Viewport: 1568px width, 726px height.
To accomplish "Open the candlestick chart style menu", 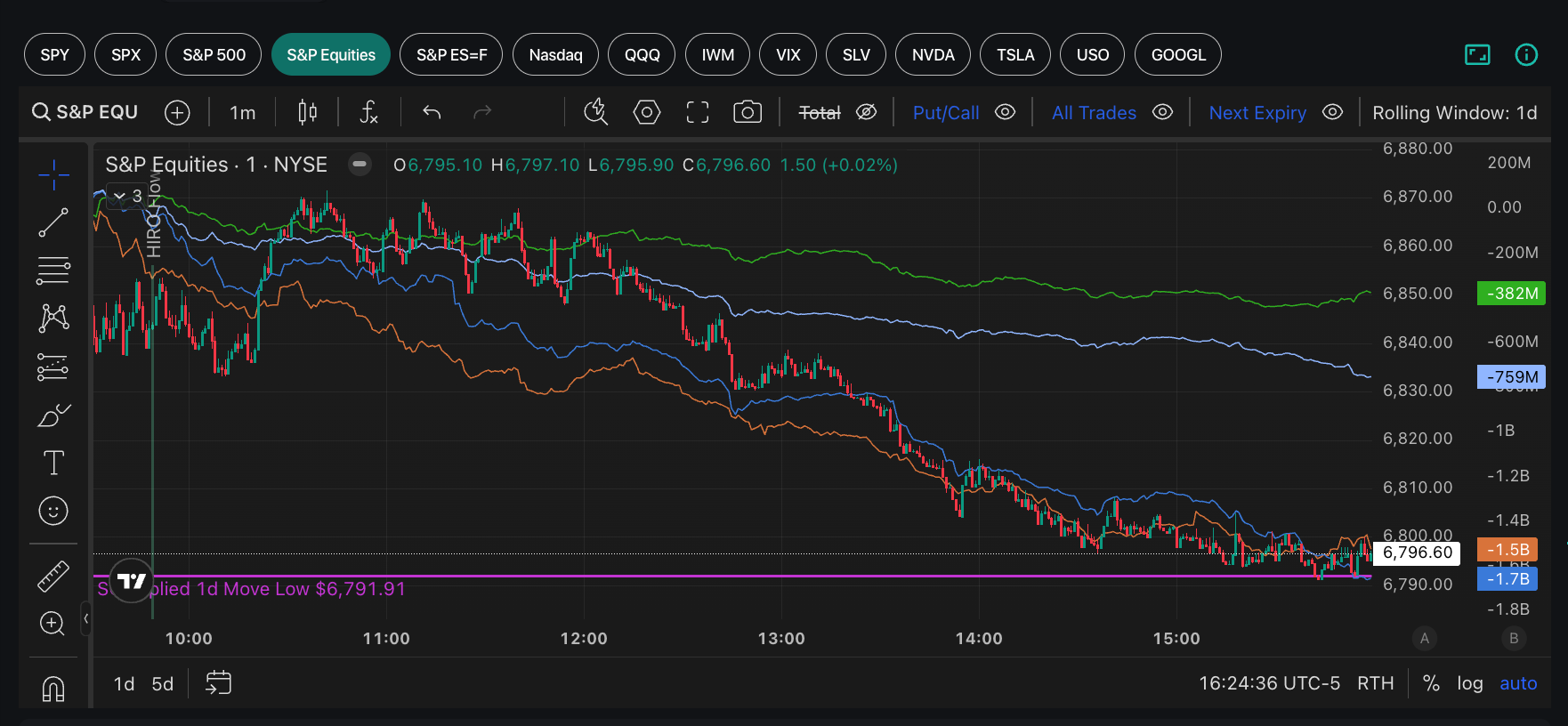I will (308, 112).
